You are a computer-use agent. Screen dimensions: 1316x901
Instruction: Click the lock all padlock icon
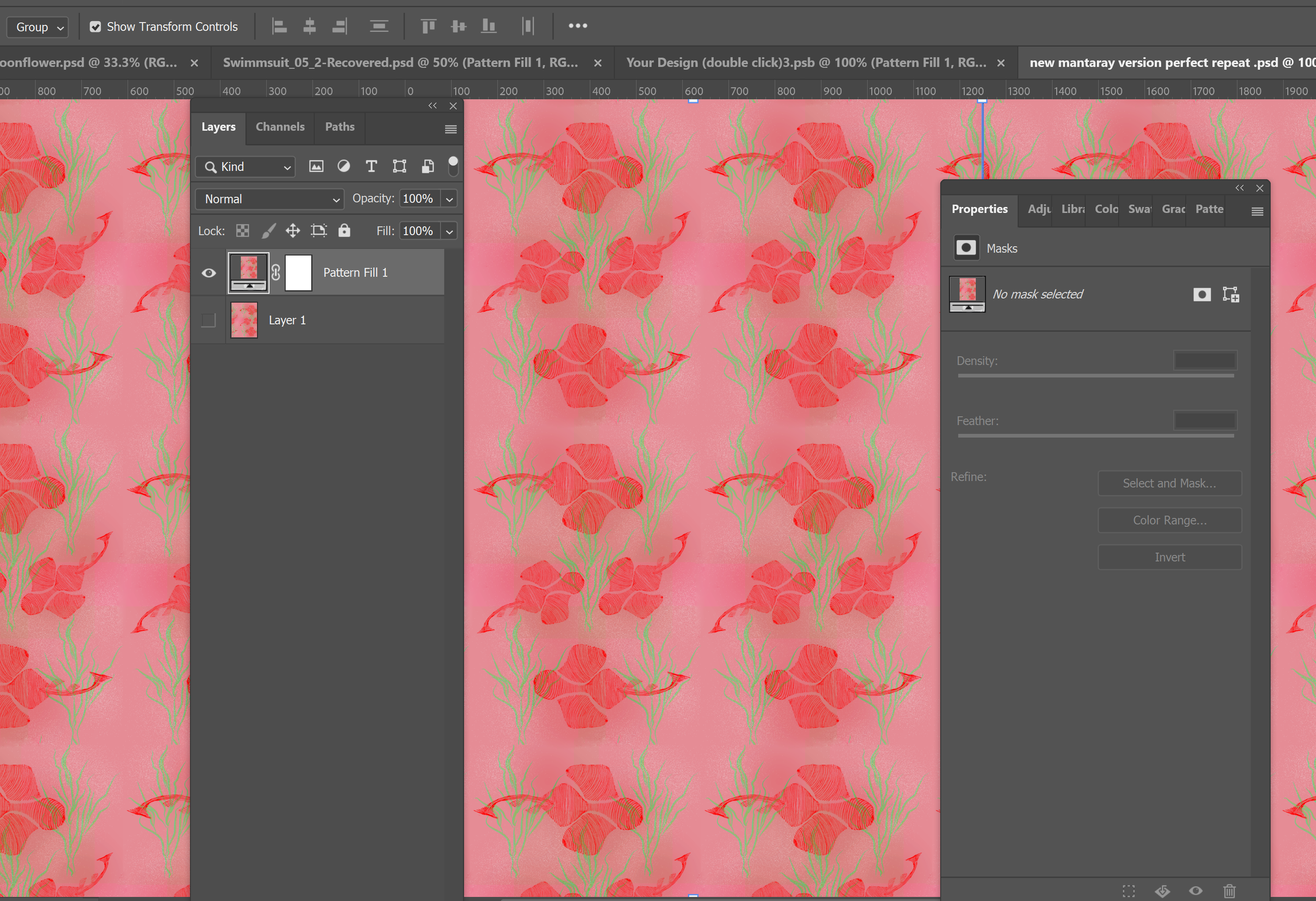(344, 231)
